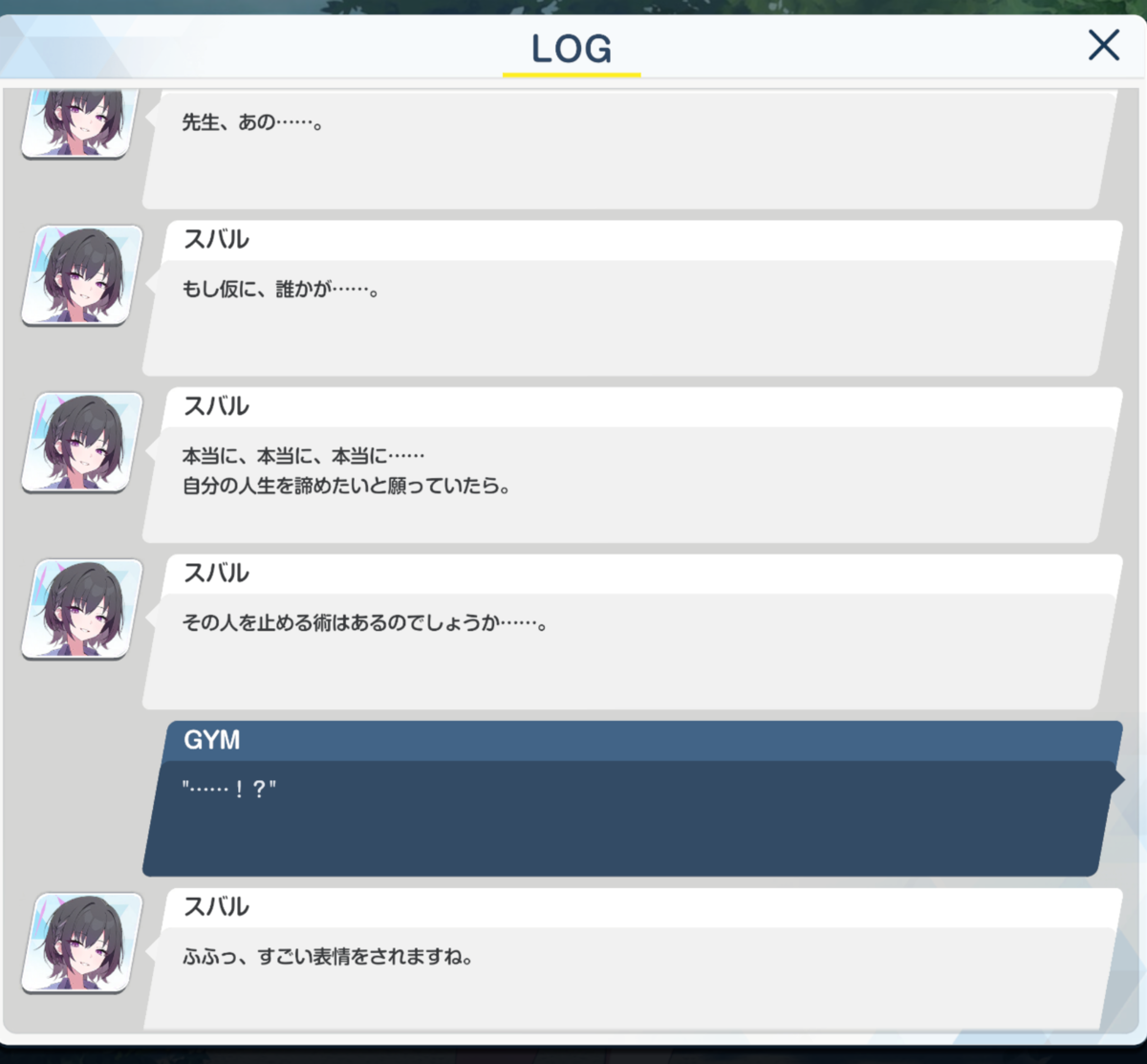Click Subaru's portrait beside 本当に message

pos(81,443)
